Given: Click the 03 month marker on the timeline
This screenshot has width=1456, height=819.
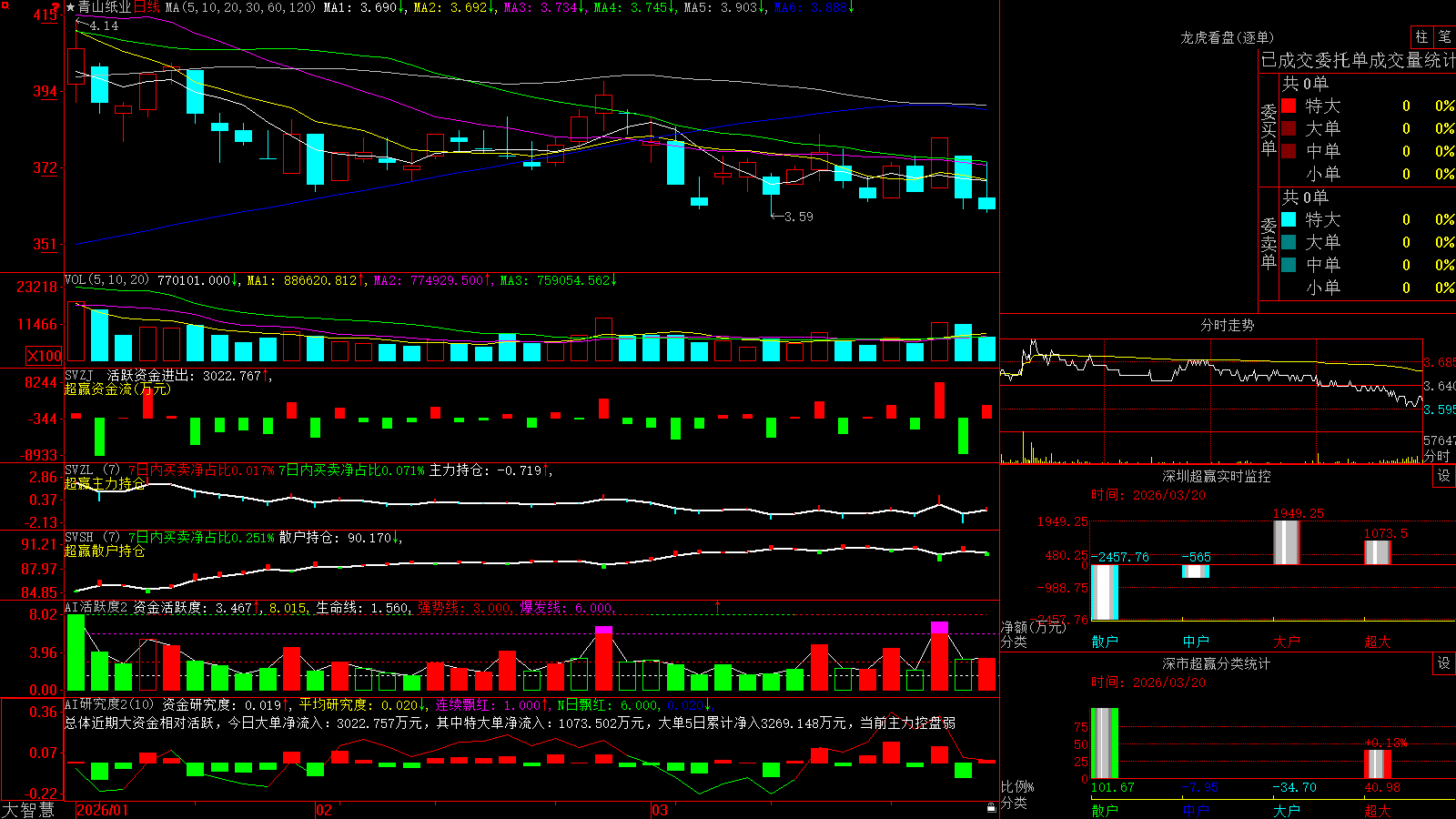Looking at the screenshot, I should pos(660,810).
